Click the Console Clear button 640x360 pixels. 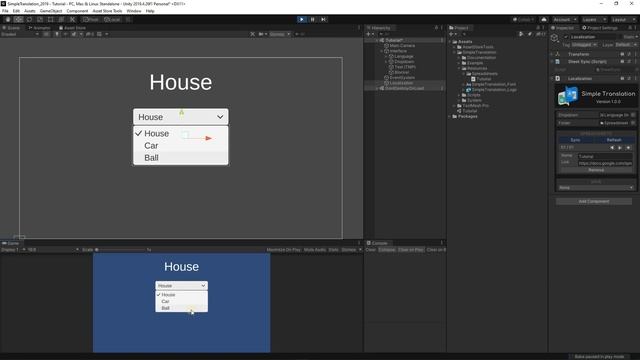point(370,249)
